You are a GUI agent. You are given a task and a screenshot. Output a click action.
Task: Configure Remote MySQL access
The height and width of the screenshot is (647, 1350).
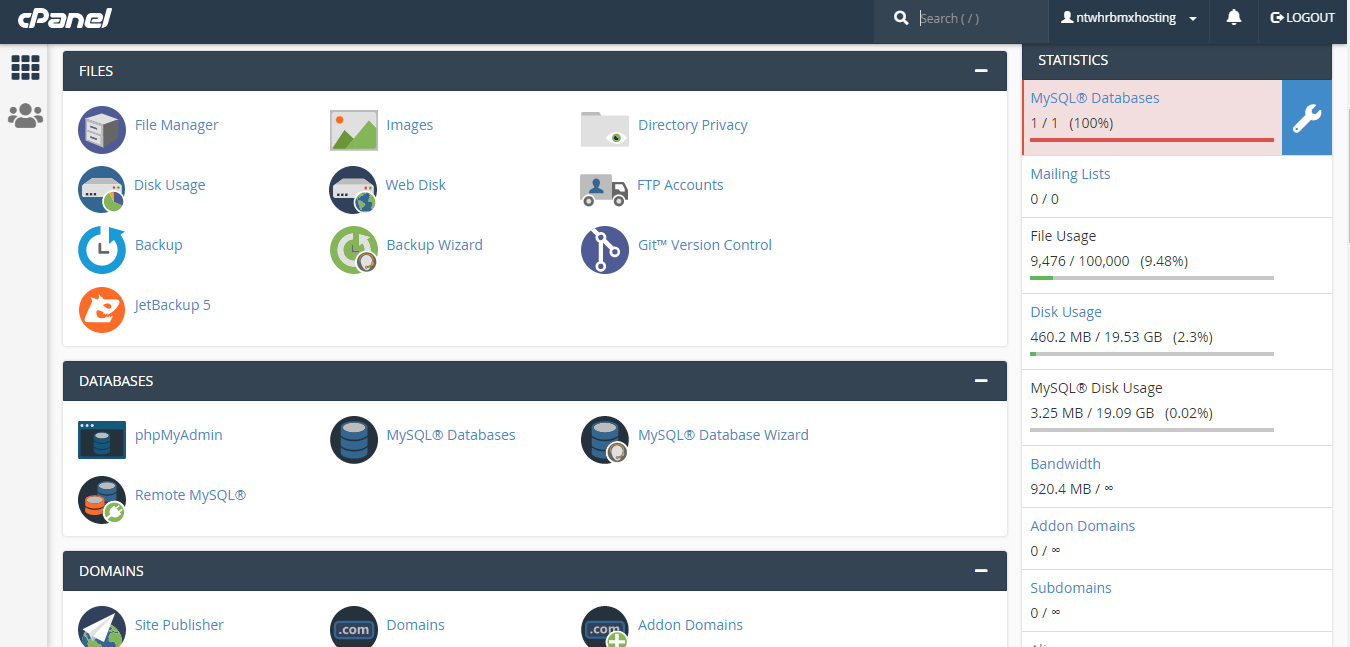click(190, 494)
